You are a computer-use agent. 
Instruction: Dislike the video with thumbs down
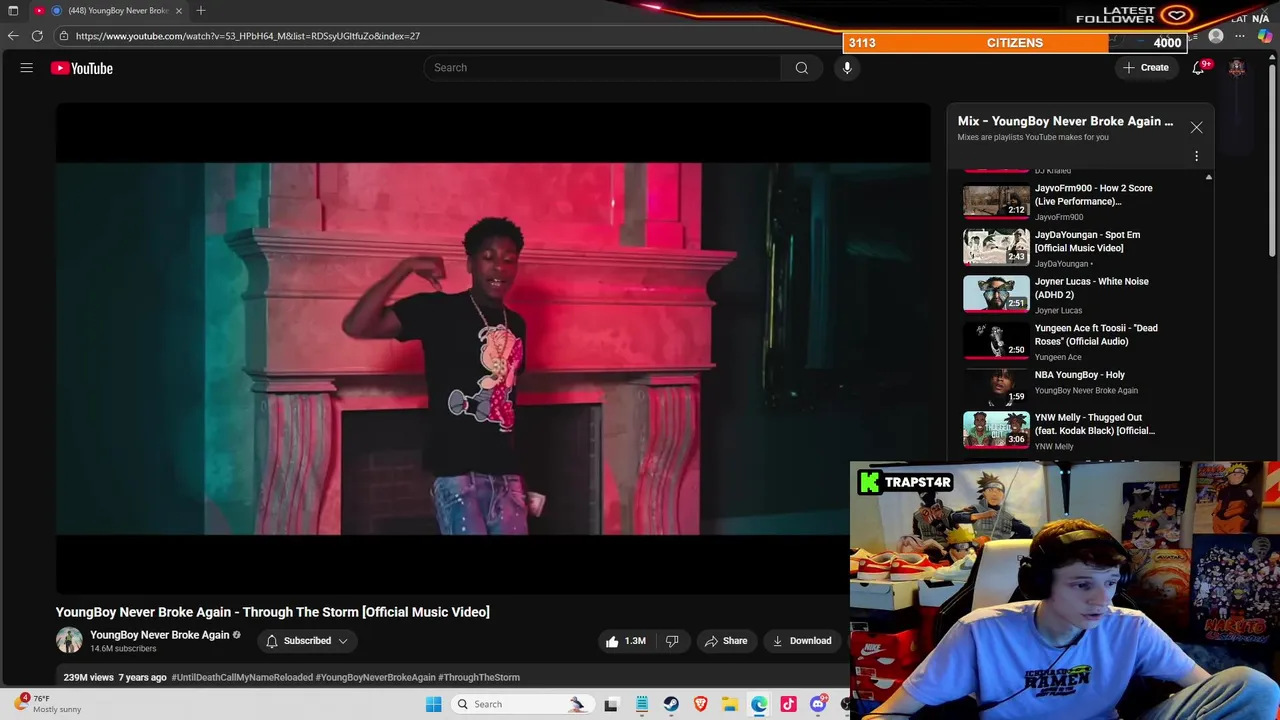tap(672, 641)
